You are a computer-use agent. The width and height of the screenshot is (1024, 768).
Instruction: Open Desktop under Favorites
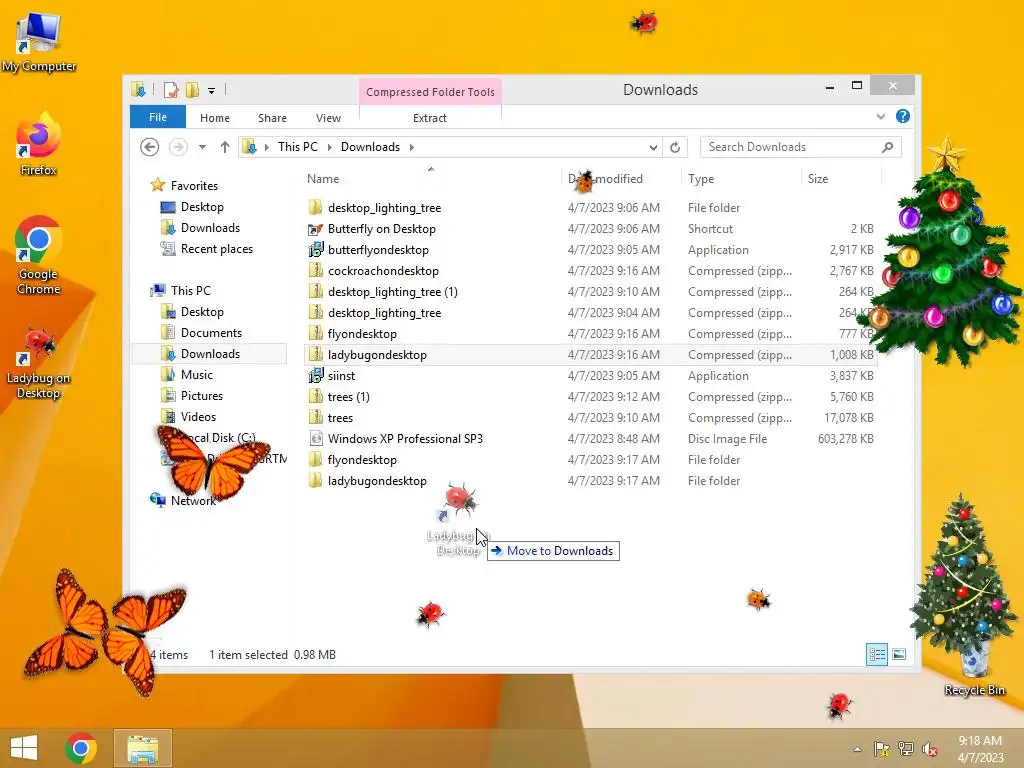(202, 207)
